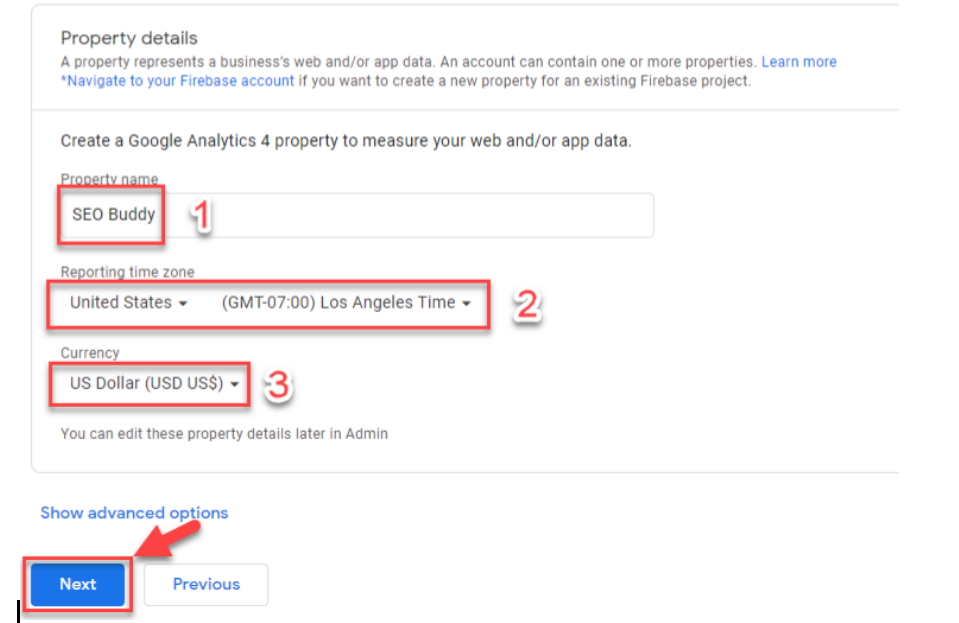
Task: Click Next to continue property setup
Action: coord(77,584)
